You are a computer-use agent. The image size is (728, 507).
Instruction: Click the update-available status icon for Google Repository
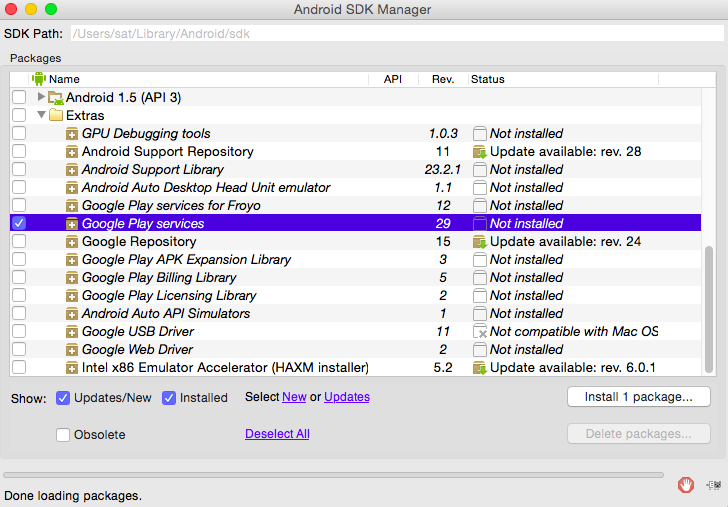tap(479, 242)
